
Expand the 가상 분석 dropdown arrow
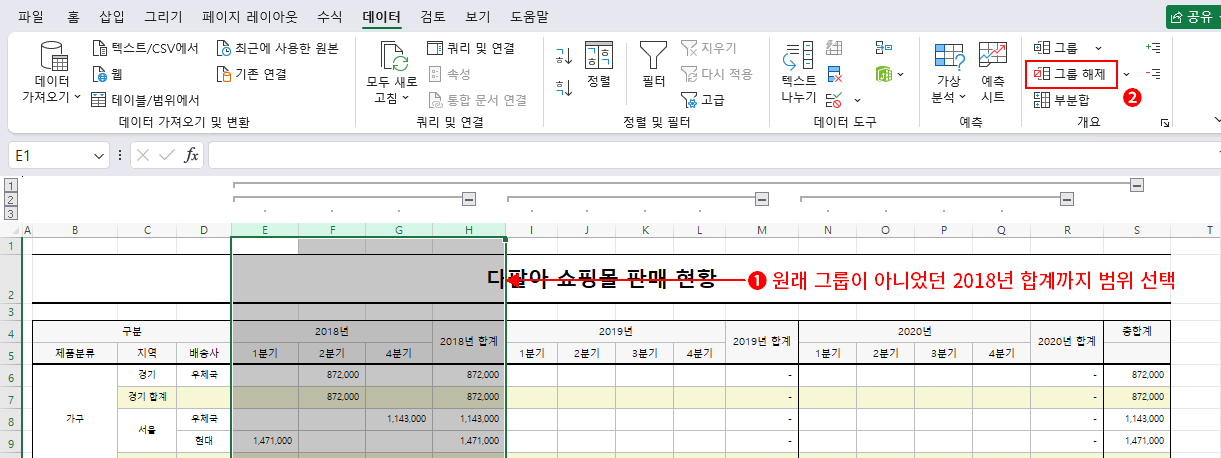pyautogui.click(x=962, y=98)
